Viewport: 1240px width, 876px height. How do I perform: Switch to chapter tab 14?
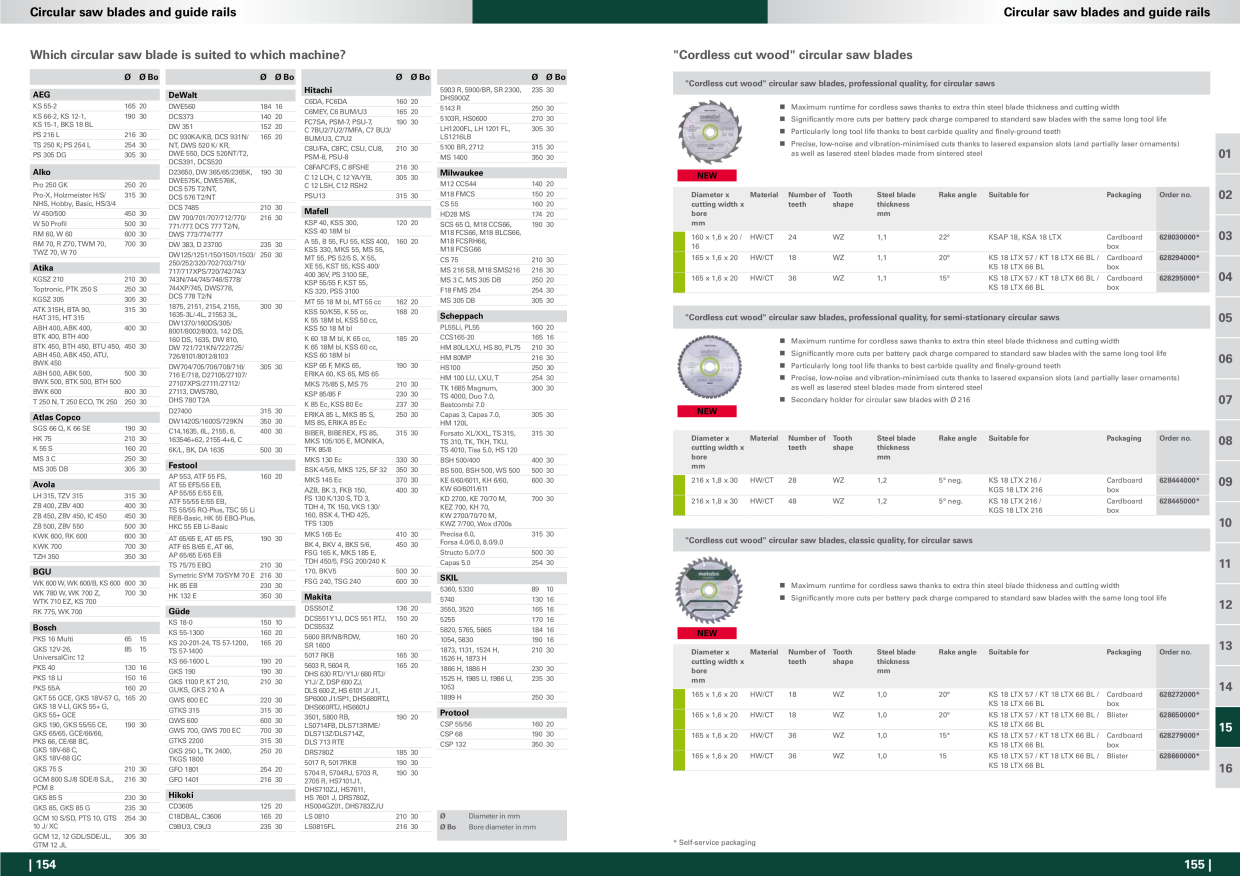(1226, 687)
